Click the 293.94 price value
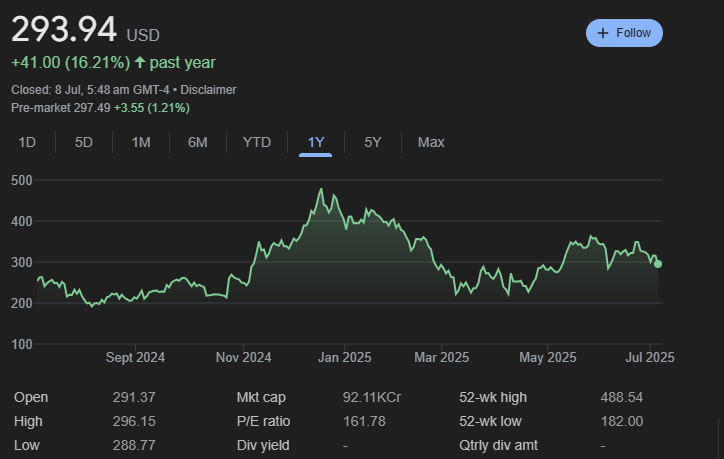724x459 pixels. [64, 30]
